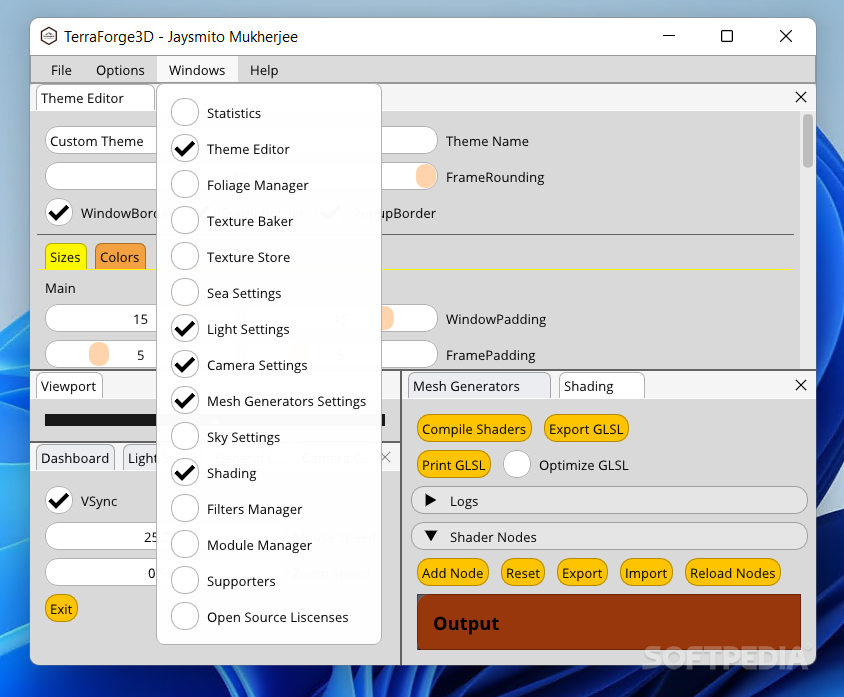Screen dimensions: 844x697
Task: Close the Theme Editor panel
Action: (x=800, y=97)
